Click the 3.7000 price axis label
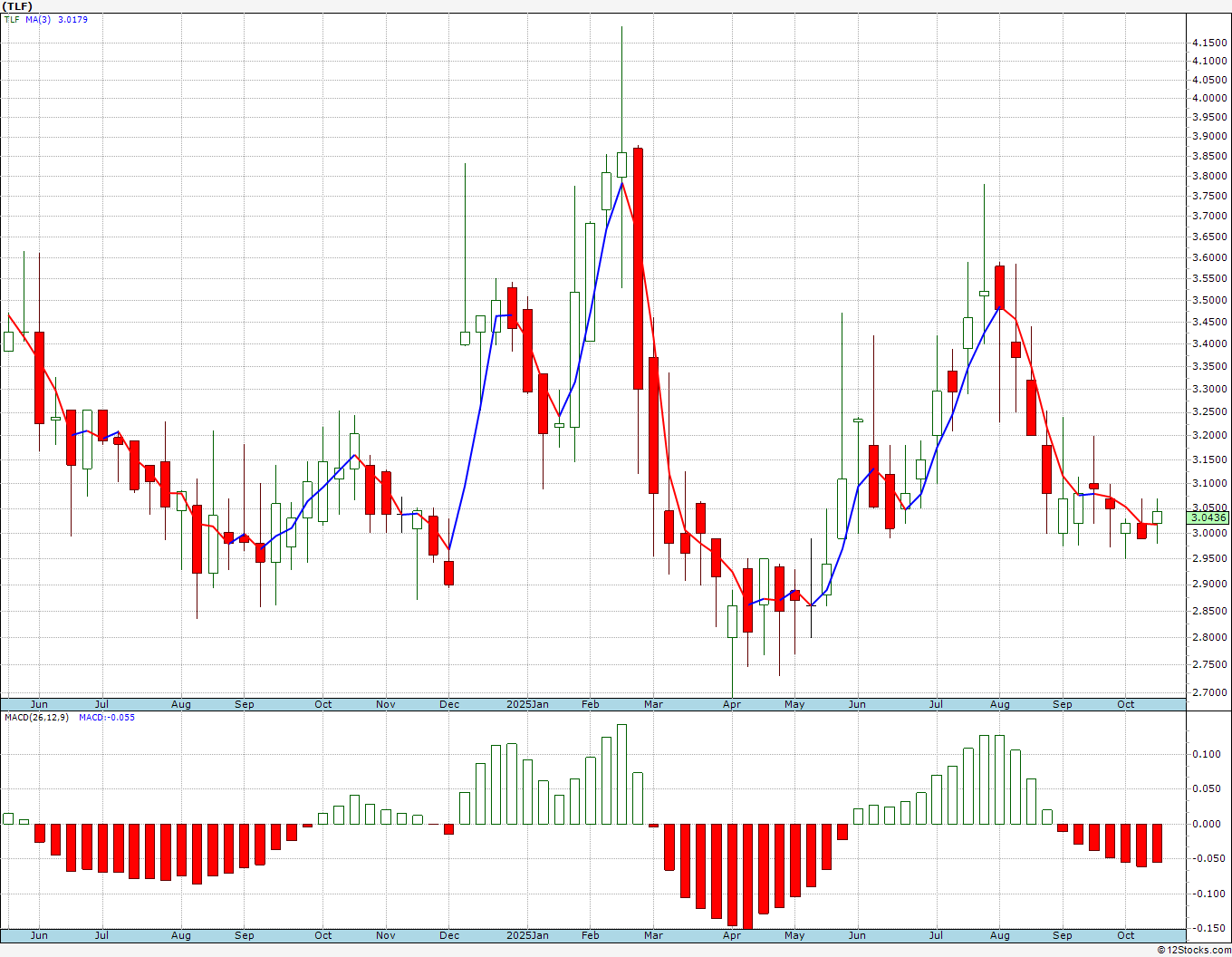1232x957 pixels. [1210, 217]
